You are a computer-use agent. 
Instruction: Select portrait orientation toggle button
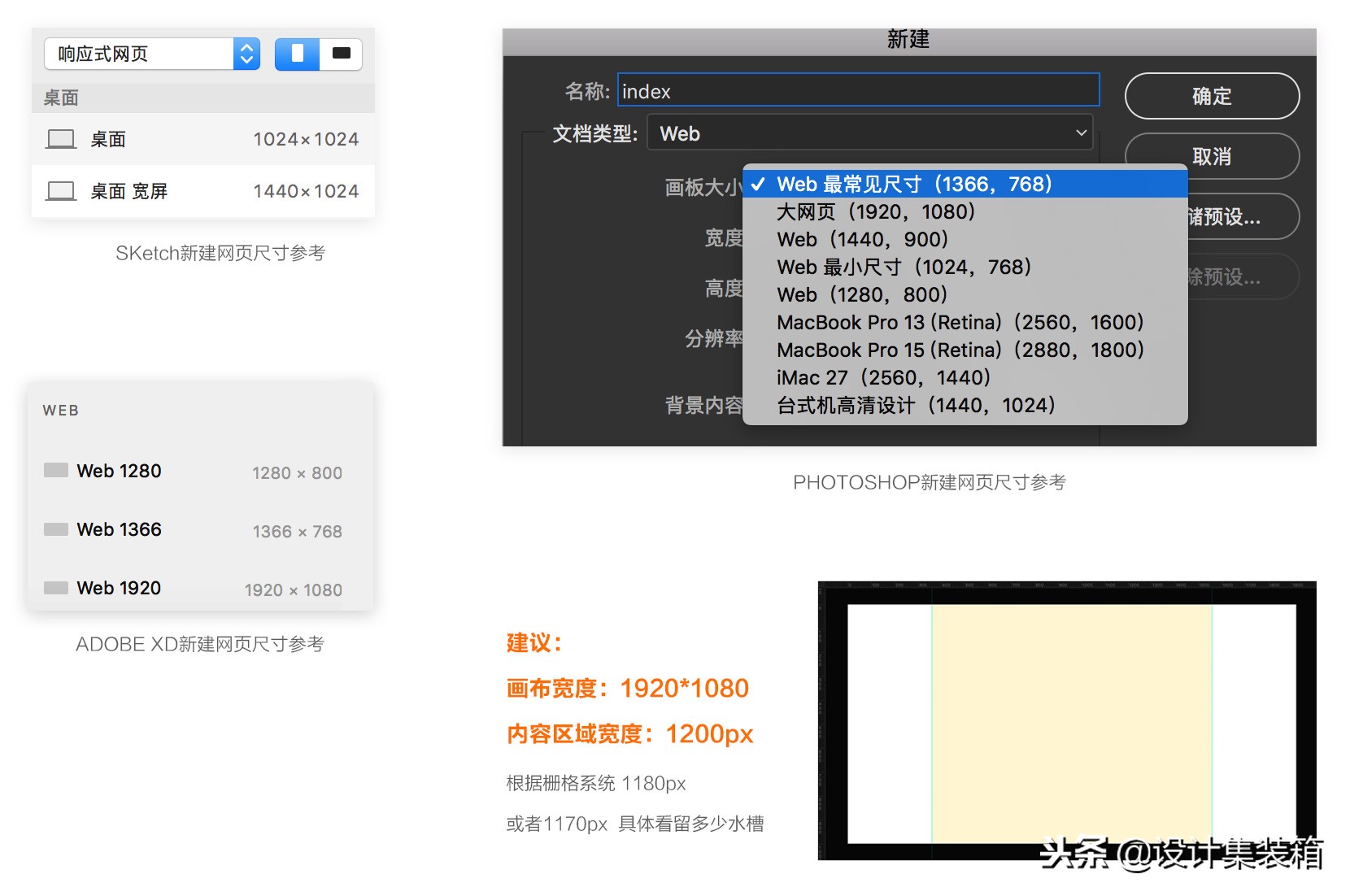pyautogui.click(x=297, y=54)
